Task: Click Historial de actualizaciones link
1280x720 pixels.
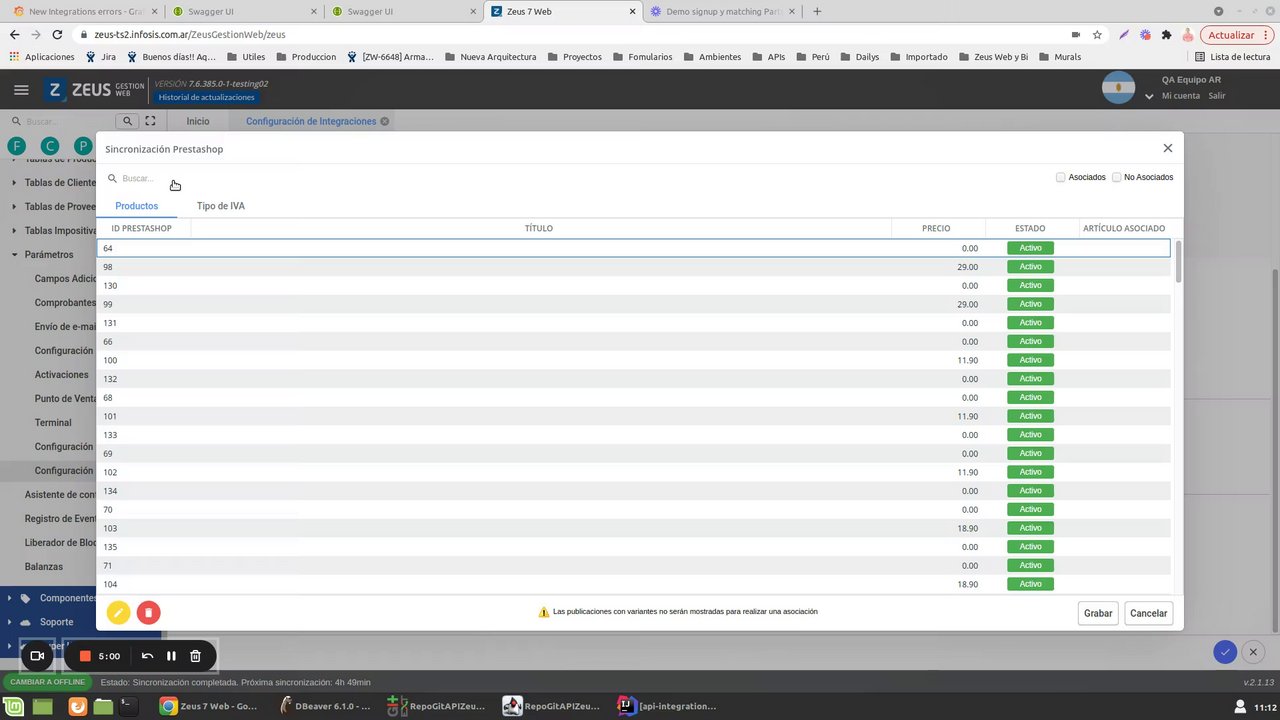Action: click(x=206, y=97)
